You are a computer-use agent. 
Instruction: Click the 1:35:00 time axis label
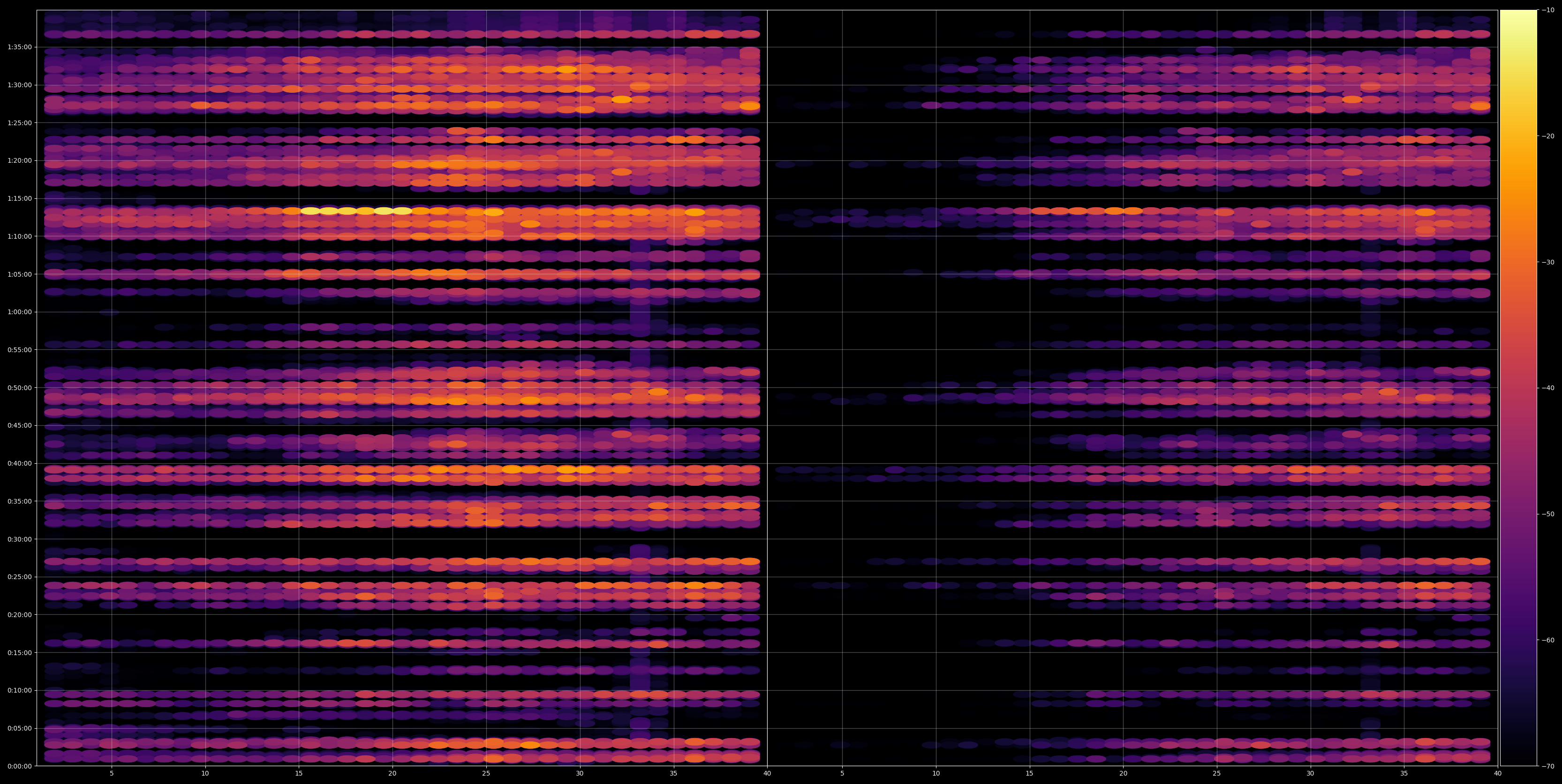19,47
